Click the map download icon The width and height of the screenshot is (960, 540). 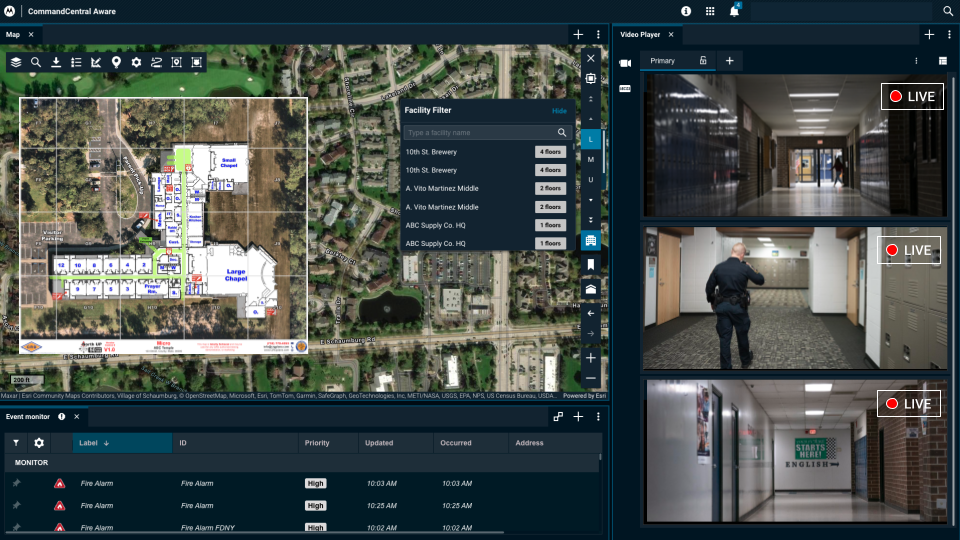[56, 62]
